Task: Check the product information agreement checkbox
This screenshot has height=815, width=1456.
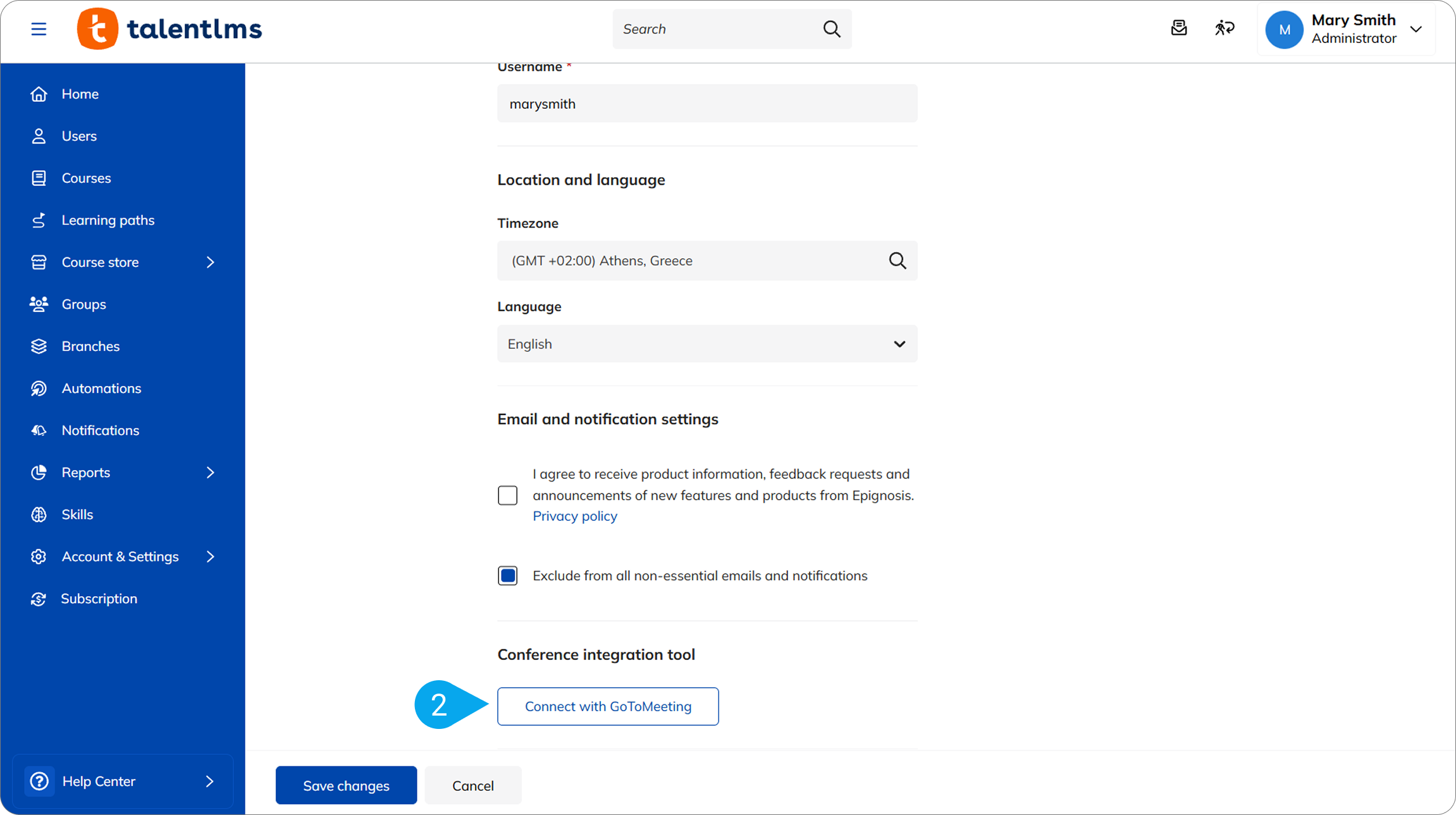Action: [x=507, y=495]
